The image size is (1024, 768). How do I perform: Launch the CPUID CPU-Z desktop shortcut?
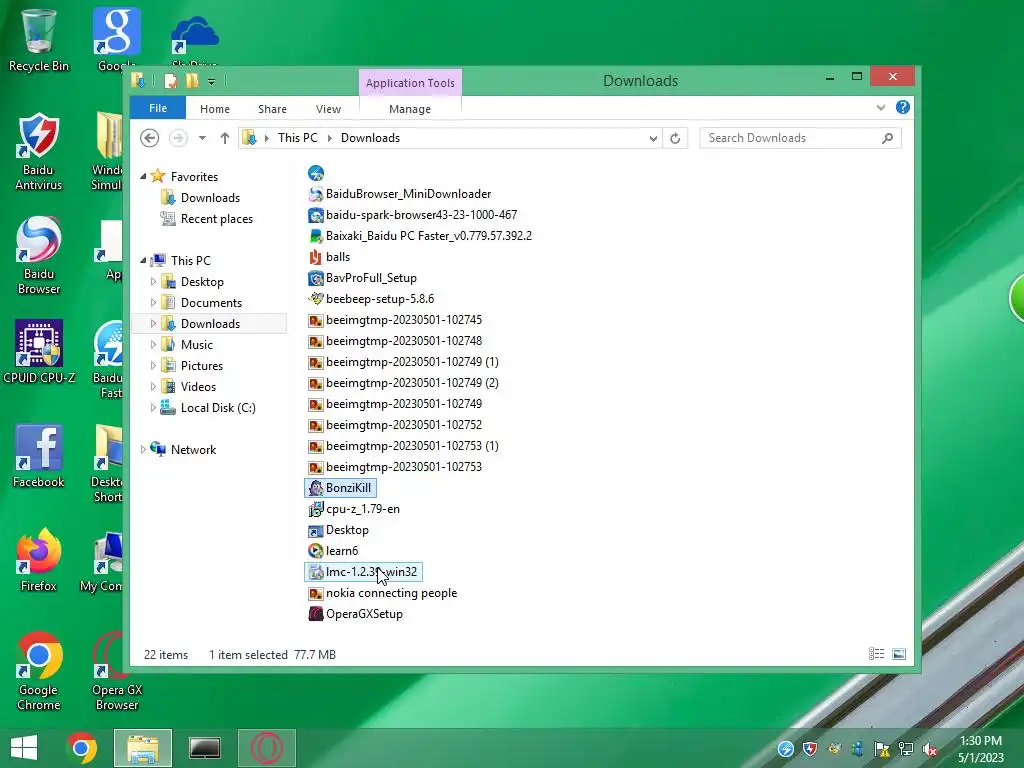click(39, 351)
